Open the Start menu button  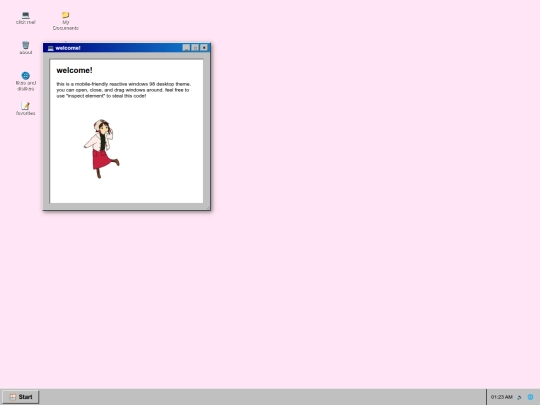point(21,397)
